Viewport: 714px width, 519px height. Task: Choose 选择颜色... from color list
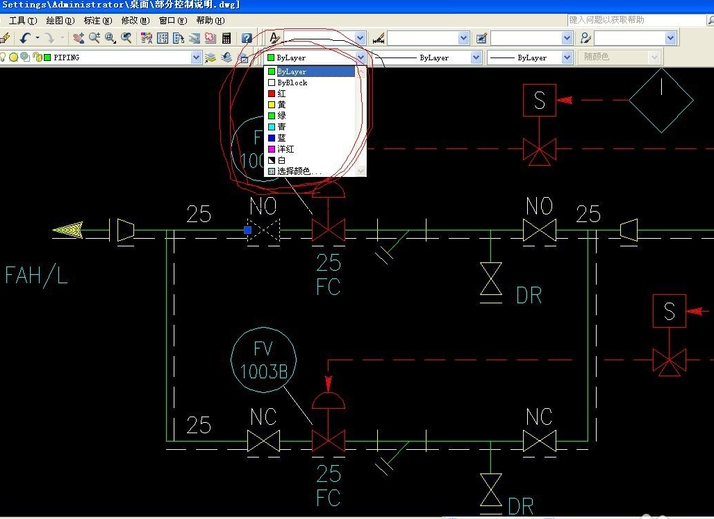[299, 171]
